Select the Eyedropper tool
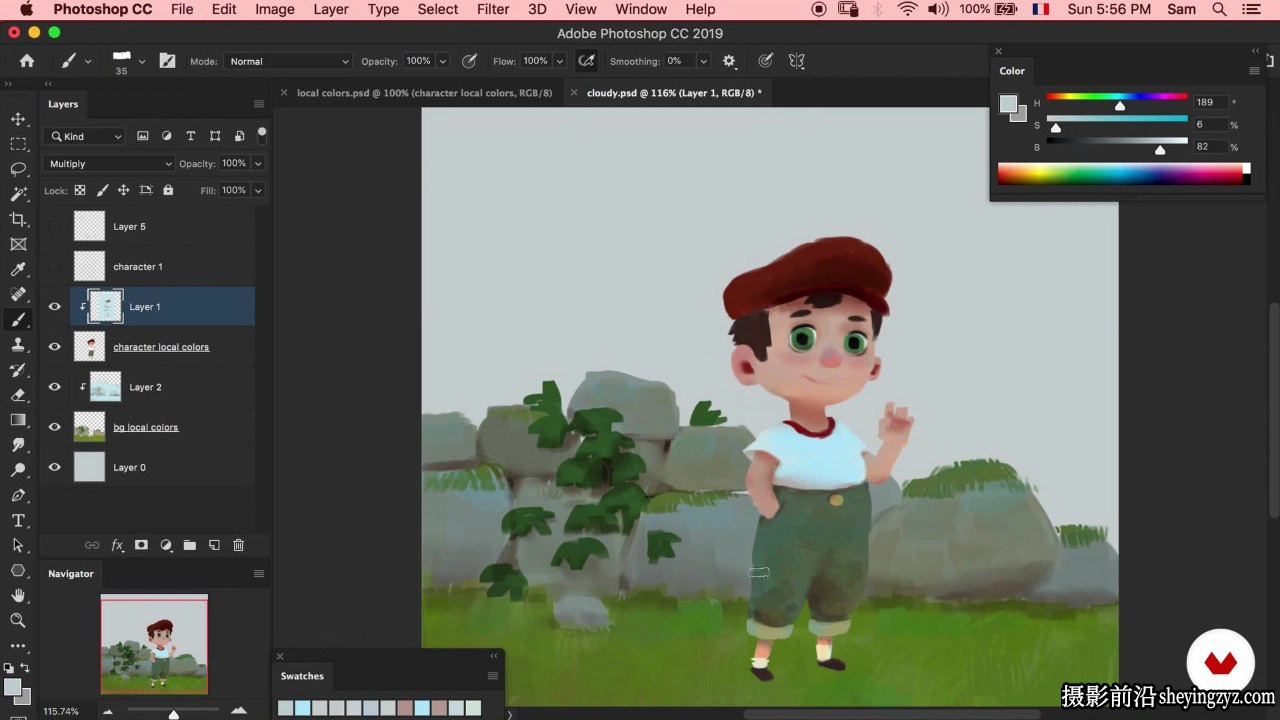This screenshot has width=1280, height=720. (18, 269)
